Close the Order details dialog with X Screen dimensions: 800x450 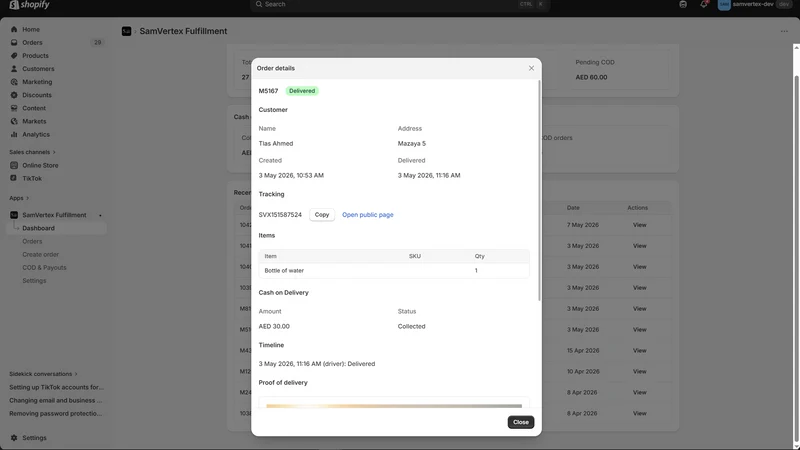click(531, 68)
